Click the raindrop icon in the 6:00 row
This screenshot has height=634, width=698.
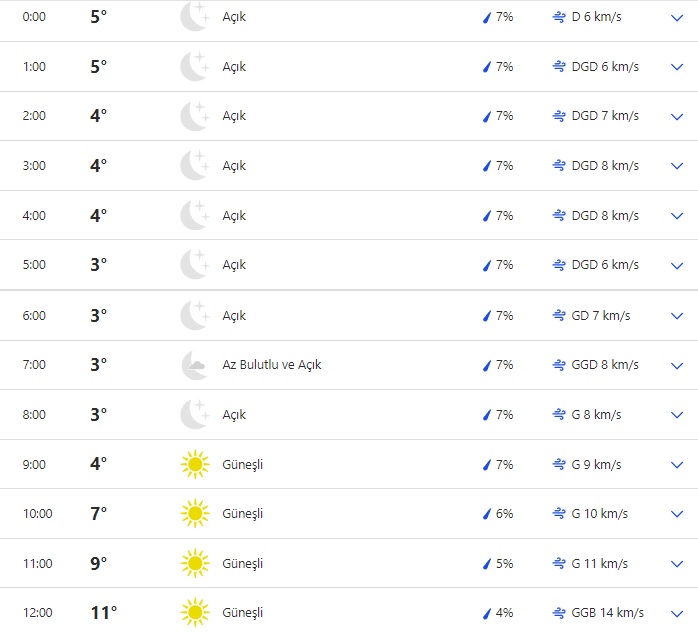[x=487, y=316]
